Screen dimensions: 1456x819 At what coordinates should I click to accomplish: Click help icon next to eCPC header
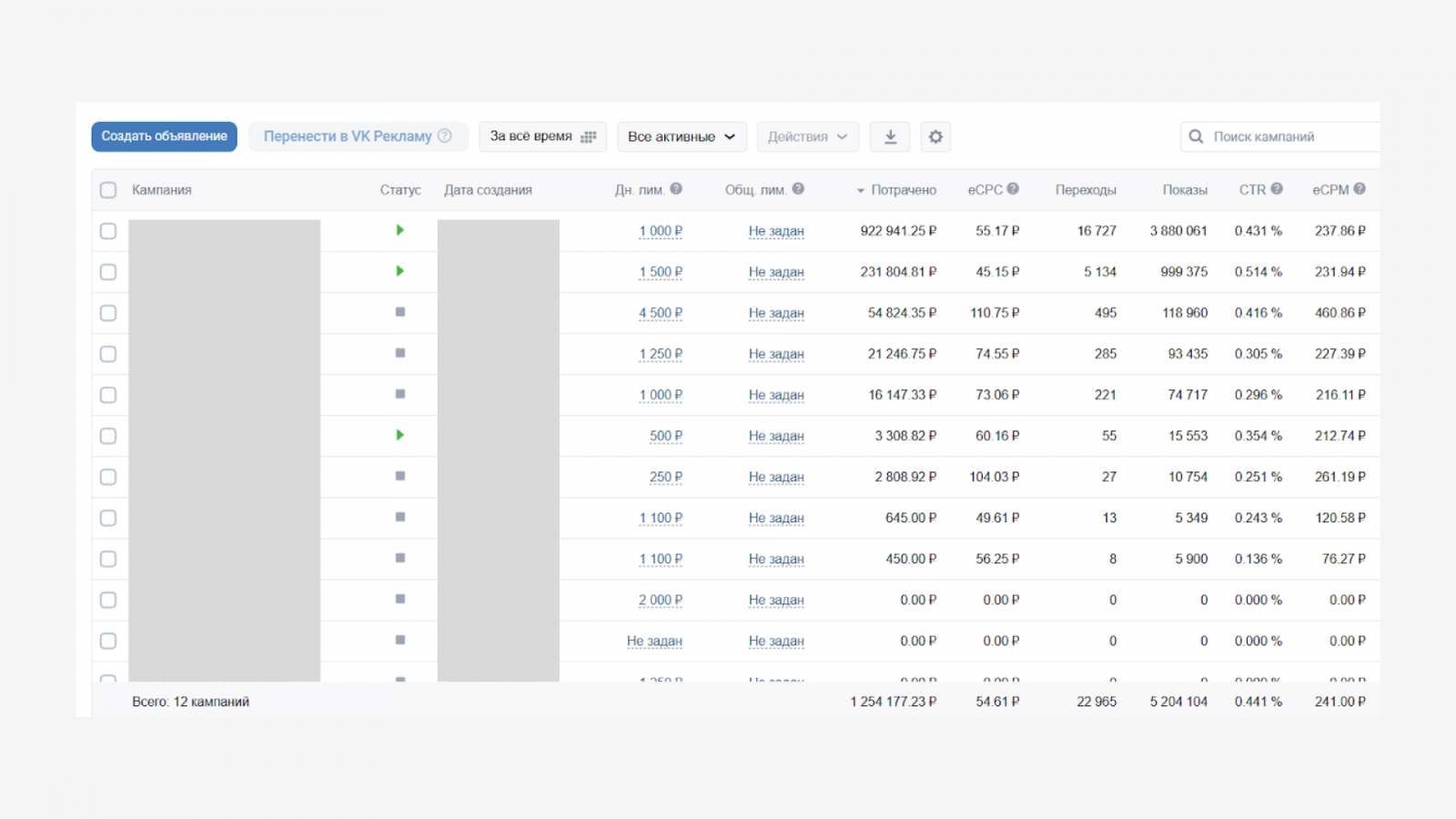click(1013, 189)
